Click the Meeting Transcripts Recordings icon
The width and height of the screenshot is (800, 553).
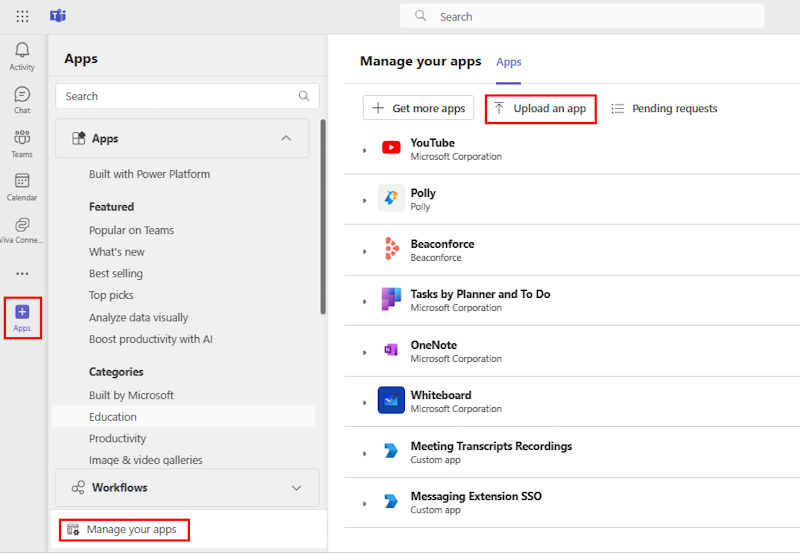(391, 450)
